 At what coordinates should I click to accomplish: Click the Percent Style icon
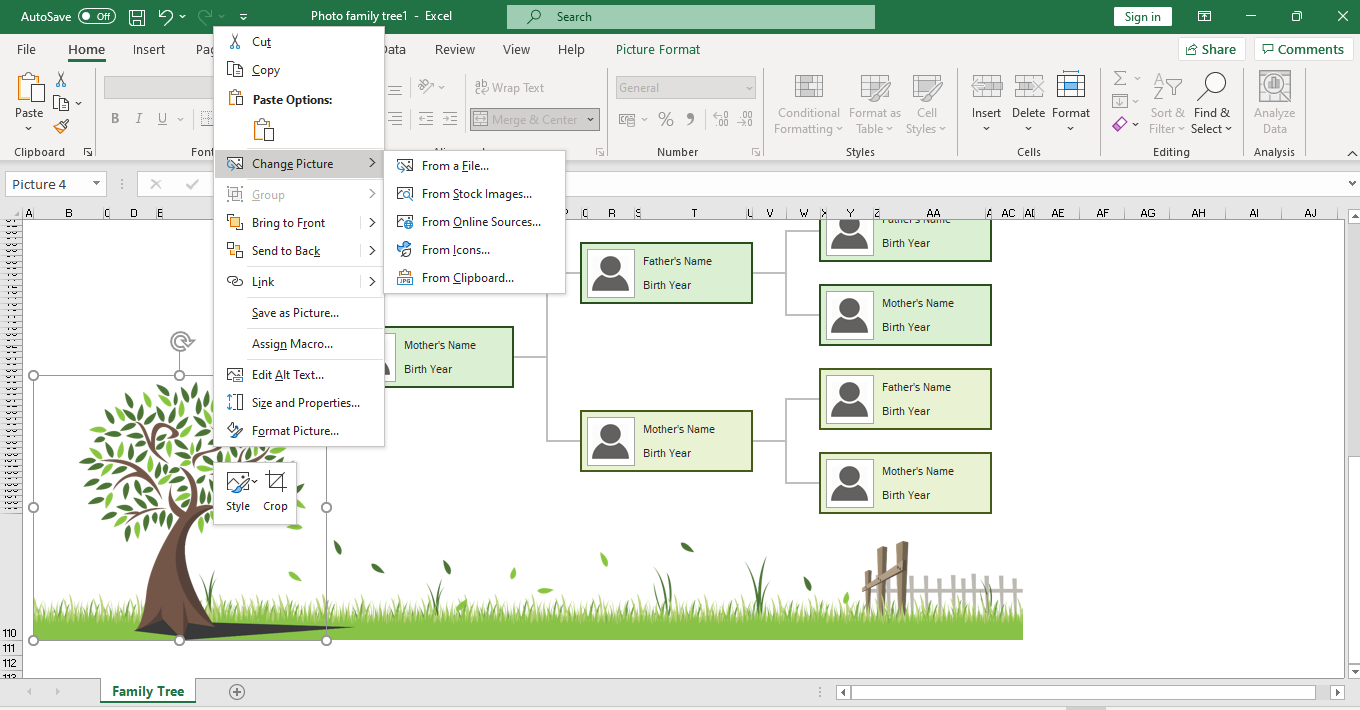pos(666,118)
